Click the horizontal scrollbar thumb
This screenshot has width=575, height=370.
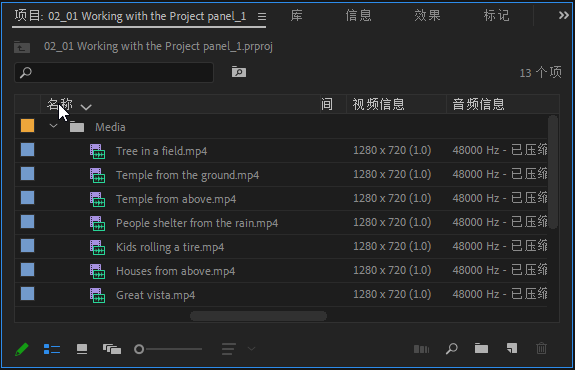(x=258, y=316)
